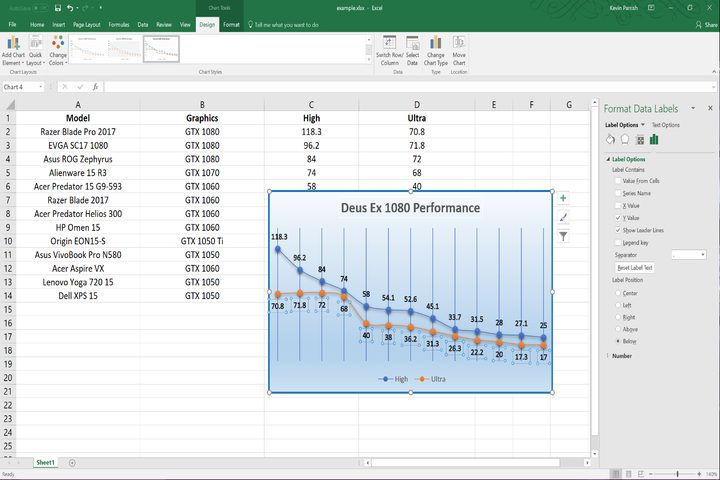Select the Effects pentagon icon
The width and height of the screenshot is (720, 480).
point(625,139)
